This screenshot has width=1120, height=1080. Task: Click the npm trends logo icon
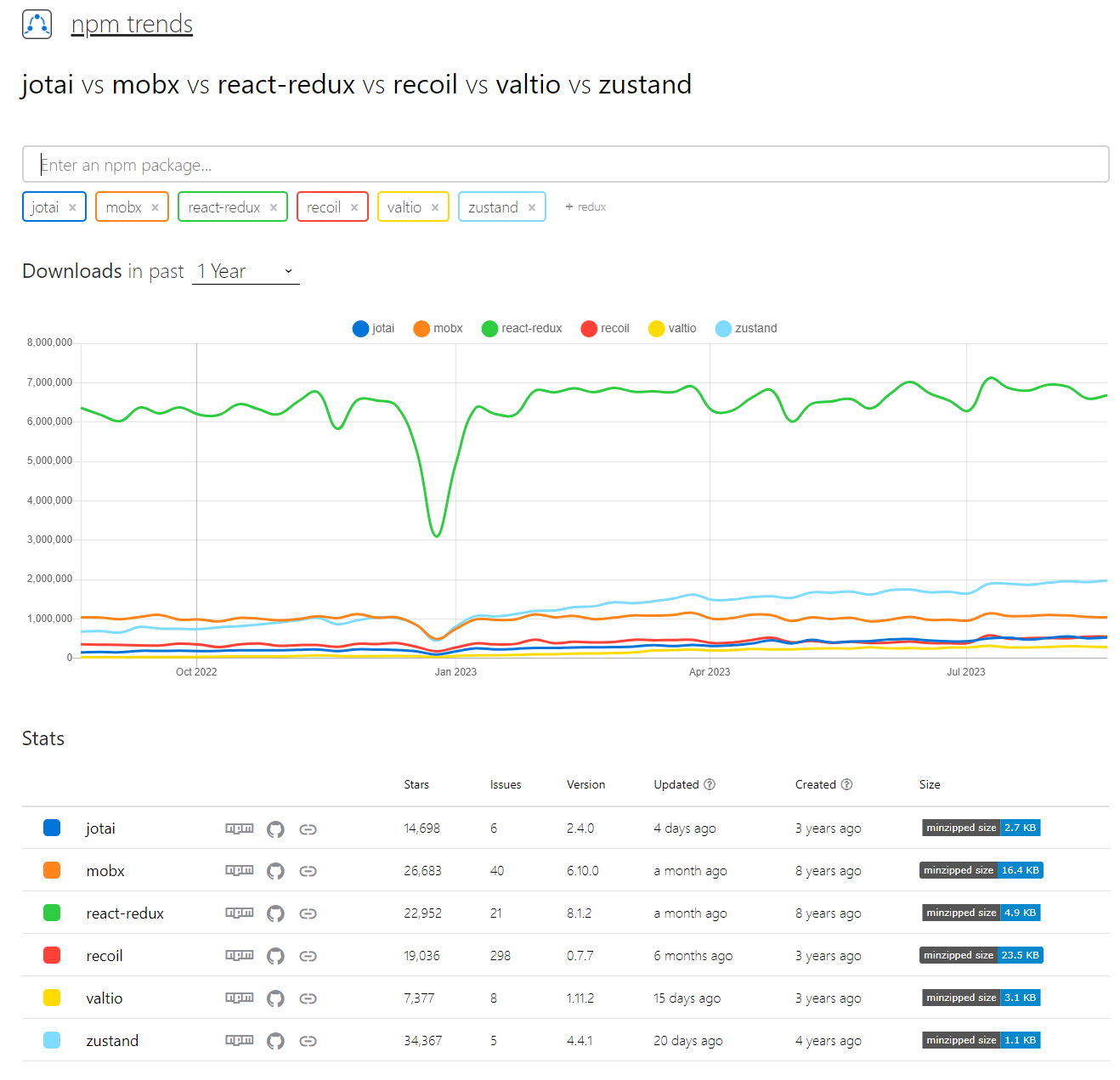[37, 24]
